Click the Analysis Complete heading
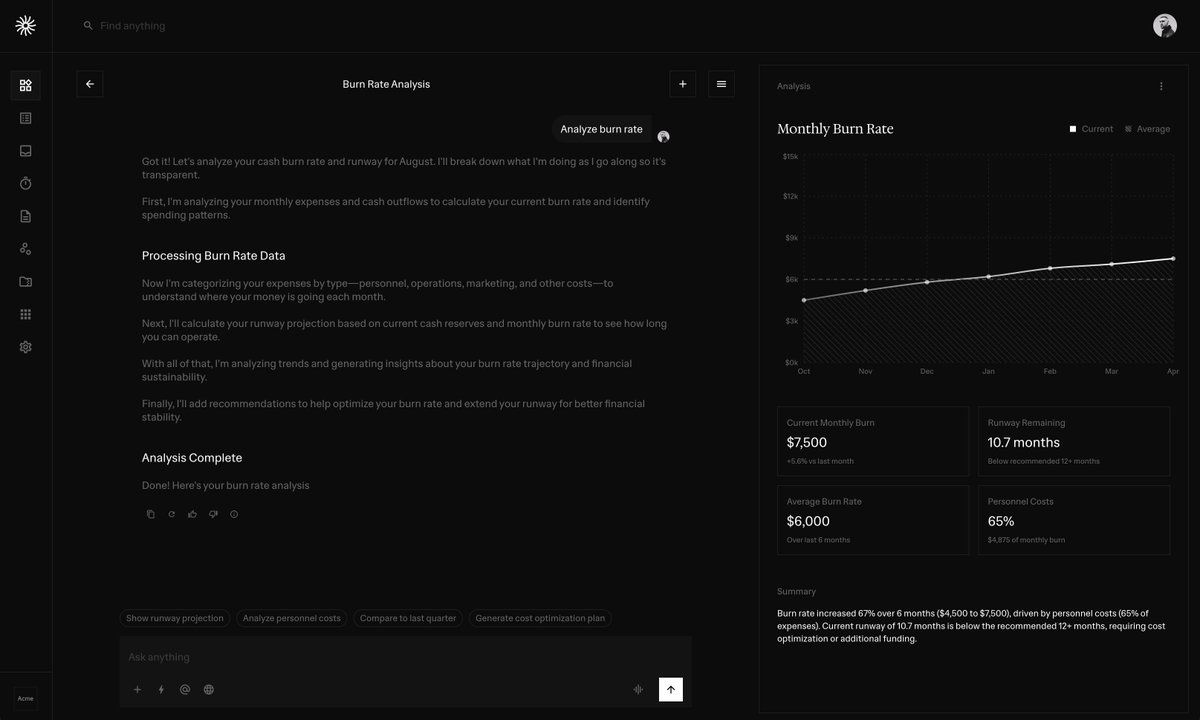Viewport: 1200px width, 720px height. click(x=192, y=458)
